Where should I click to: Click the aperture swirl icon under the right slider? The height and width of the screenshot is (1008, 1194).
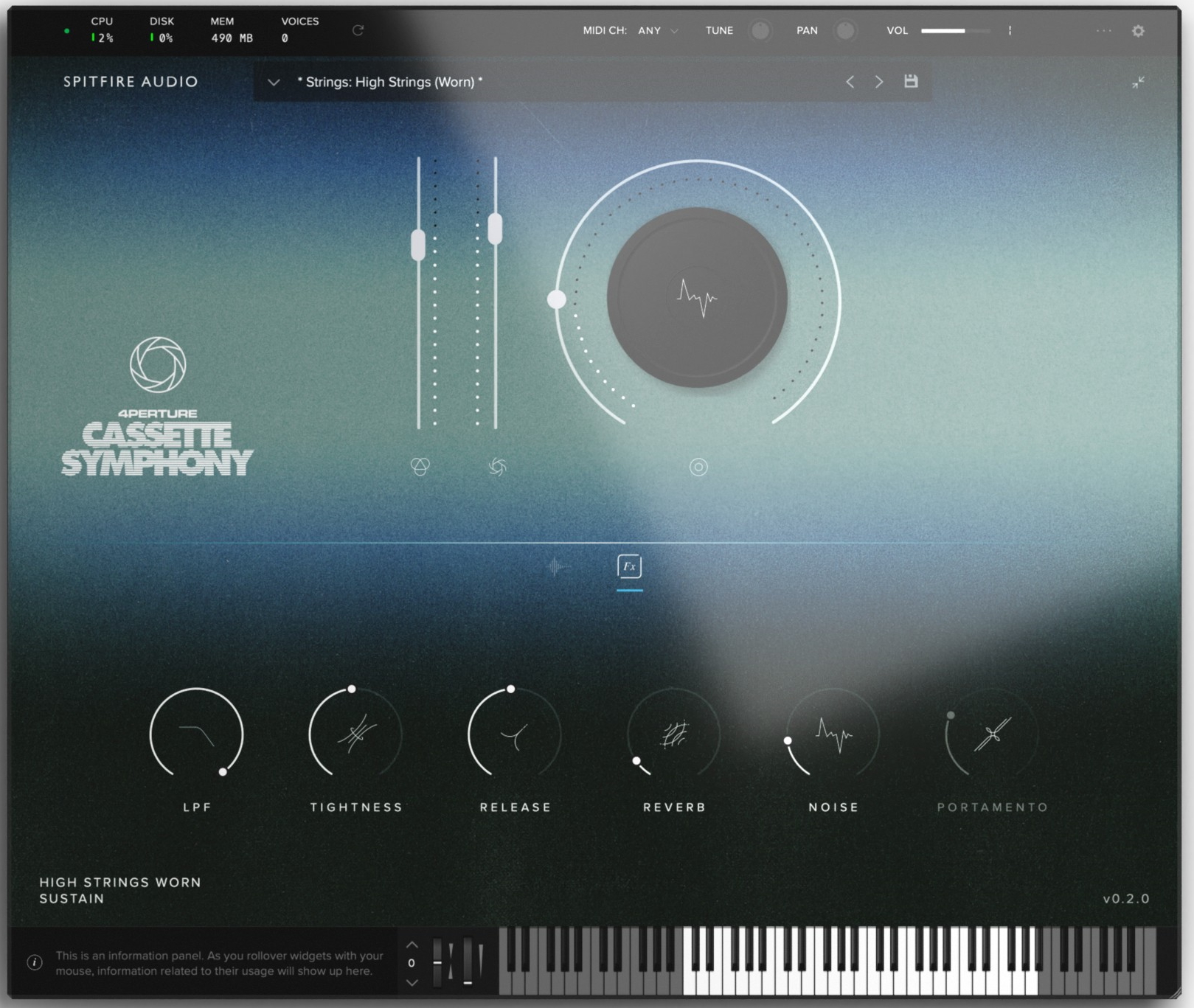497,467
